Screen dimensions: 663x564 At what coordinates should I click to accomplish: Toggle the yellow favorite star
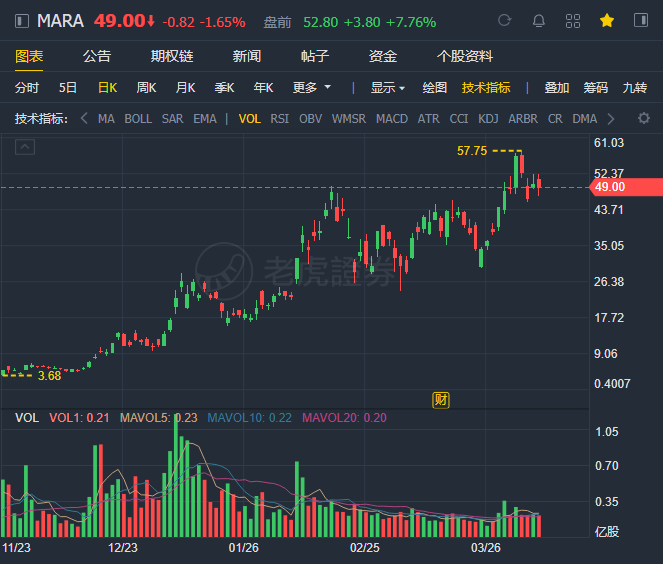[x=607, y=21]
